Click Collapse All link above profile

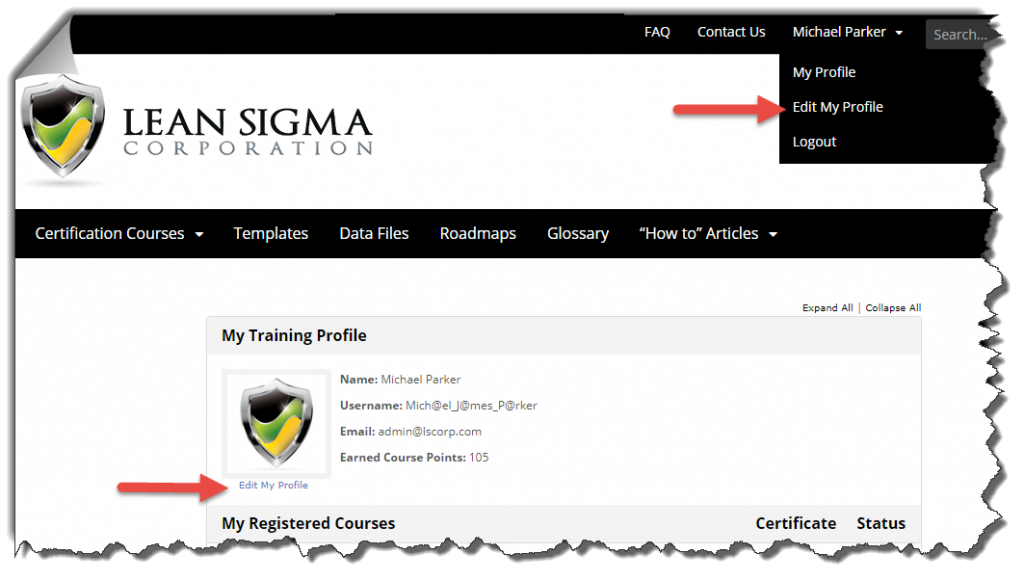(893, 308)
